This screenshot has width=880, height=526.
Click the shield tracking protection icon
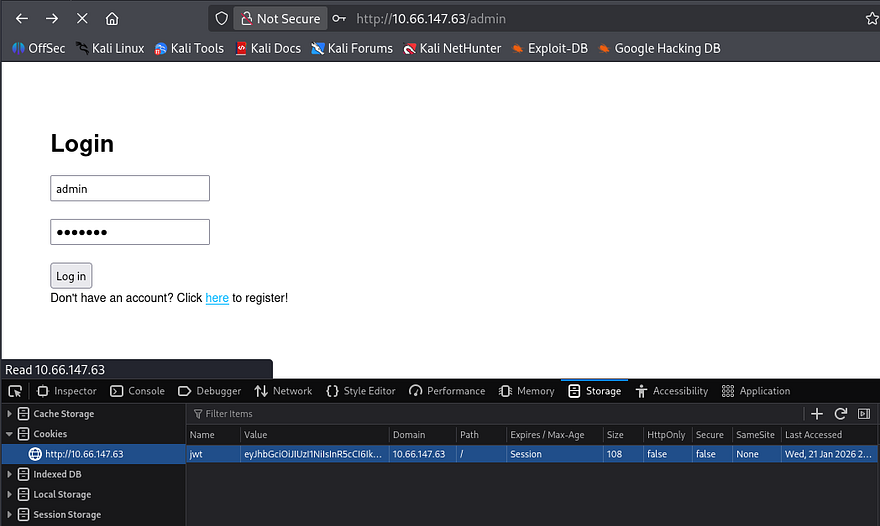click(222, 19)
